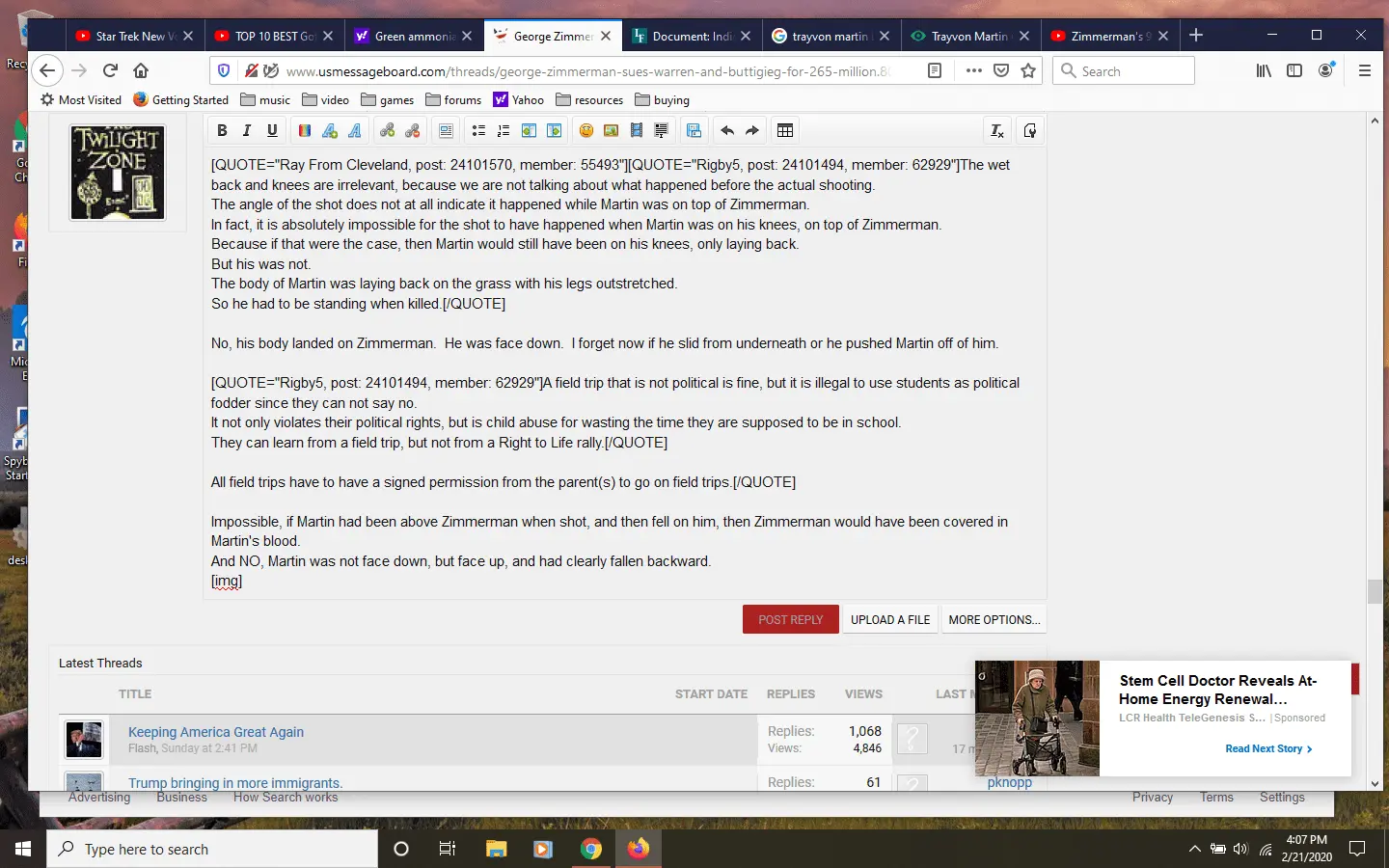1389x868 pixels.
Task: Click the Type here to search box
Action: [212, 849]
